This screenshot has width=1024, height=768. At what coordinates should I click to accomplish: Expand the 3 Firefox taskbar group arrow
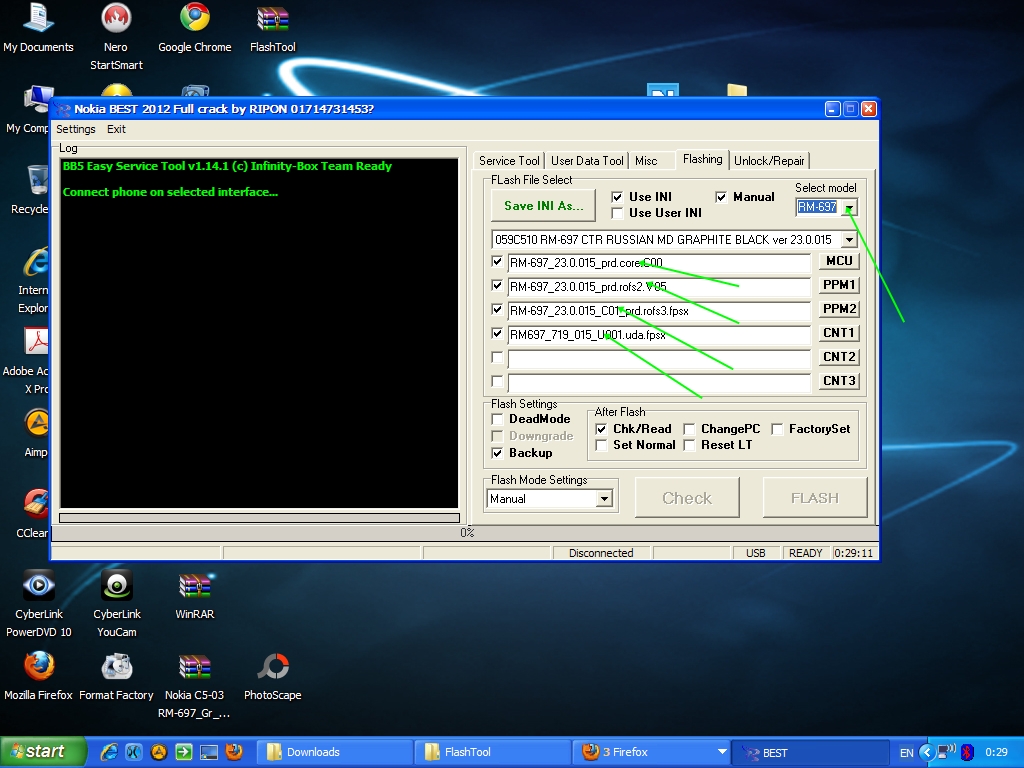click(722, 752)
